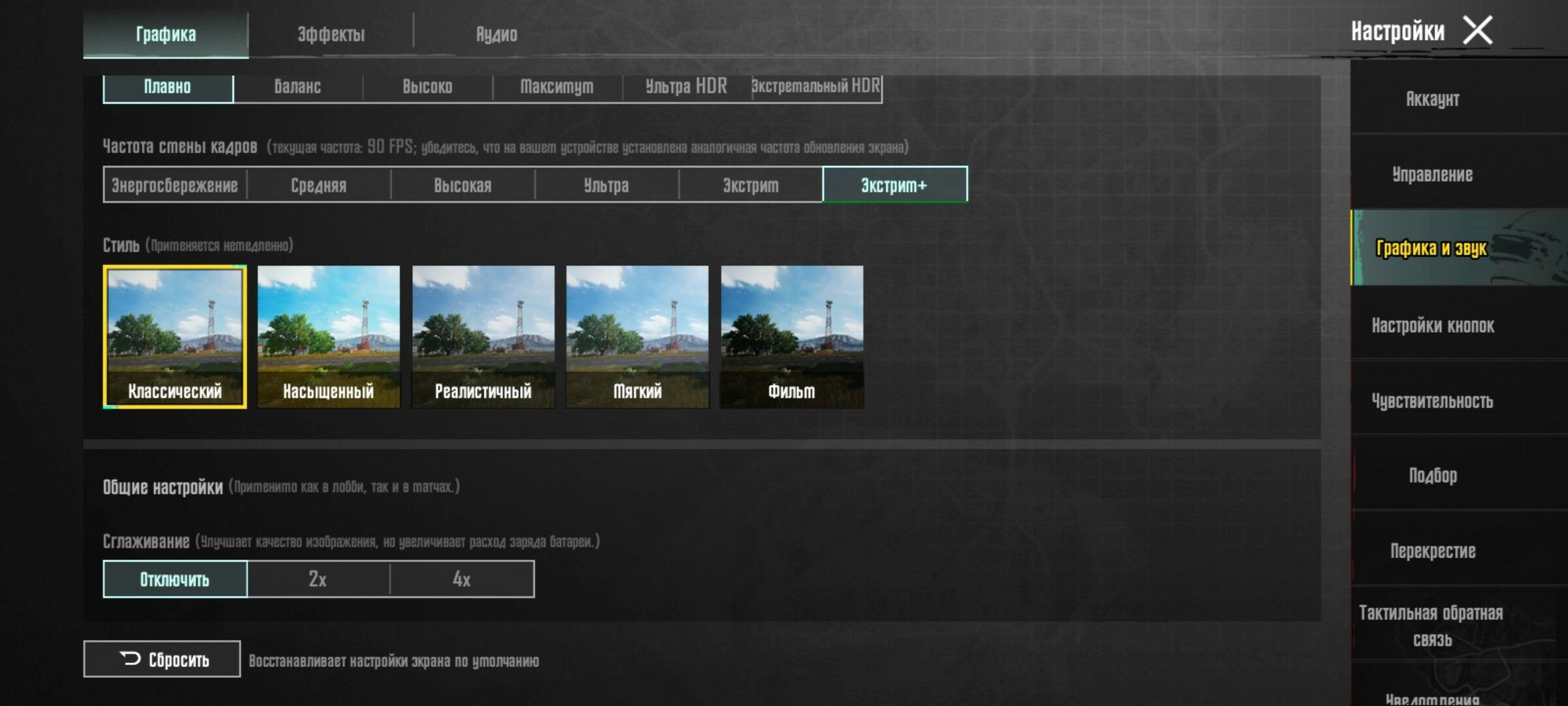Set frame rate to Высокая
This screenshot has height=706, width=1568.
coord(463,185)
